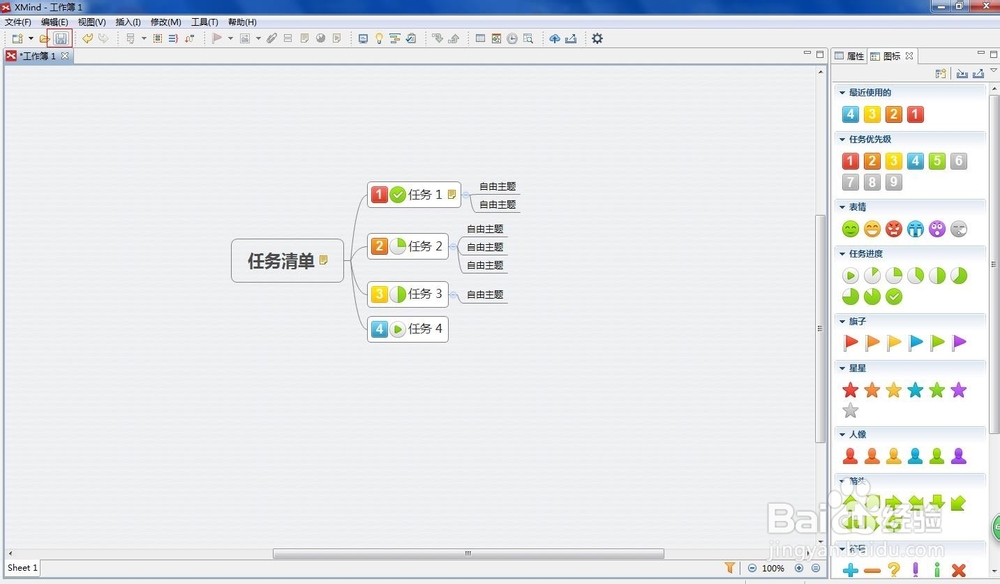Switch to the 属性 panel tab
Screen dimensions: 1000x584
[849, 56]
